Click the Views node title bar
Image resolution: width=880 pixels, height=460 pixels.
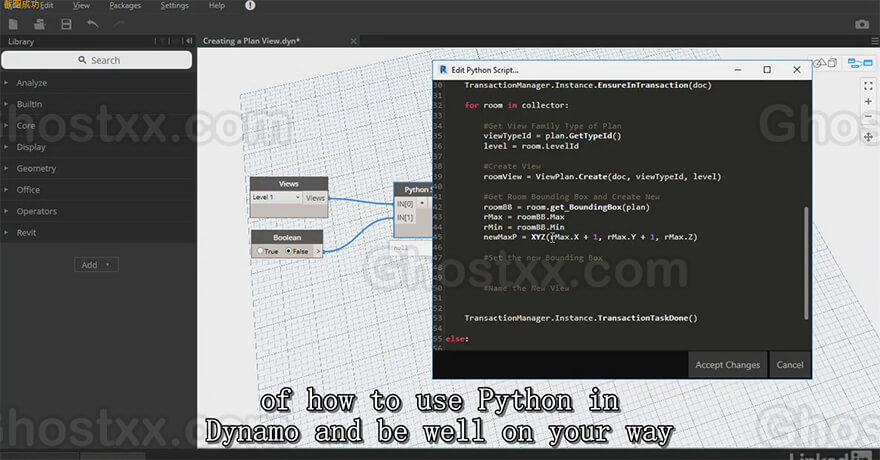coord(288,183)
